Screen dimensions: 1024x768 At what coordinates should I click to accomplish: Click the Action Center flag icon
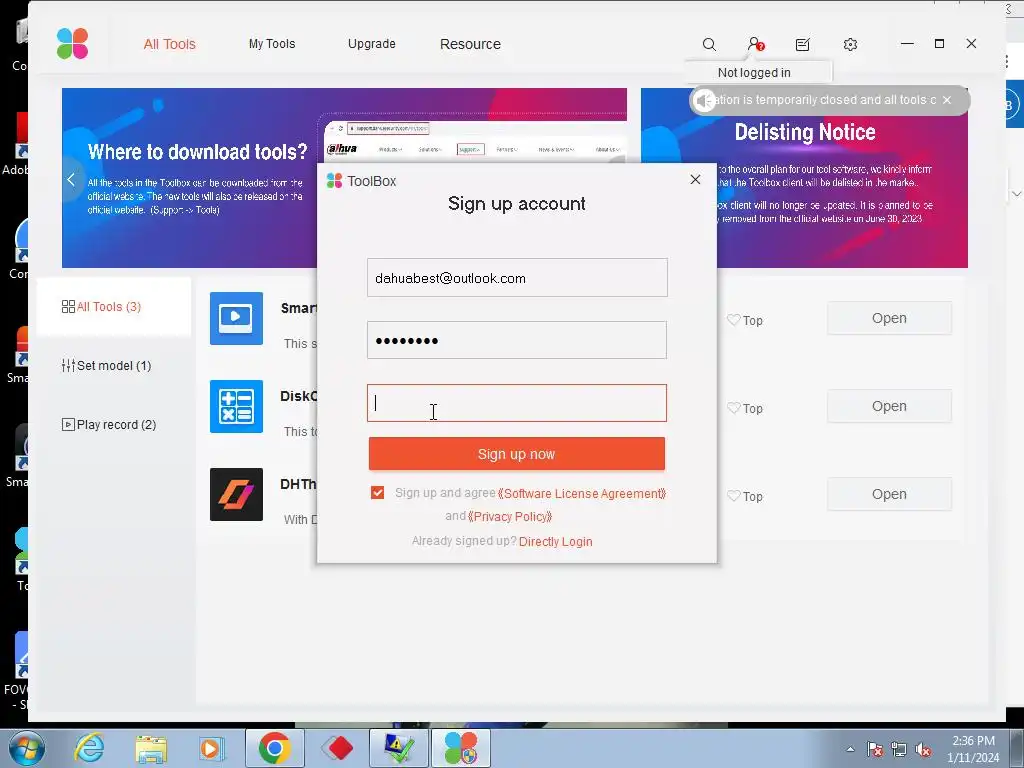coord(874,749)
